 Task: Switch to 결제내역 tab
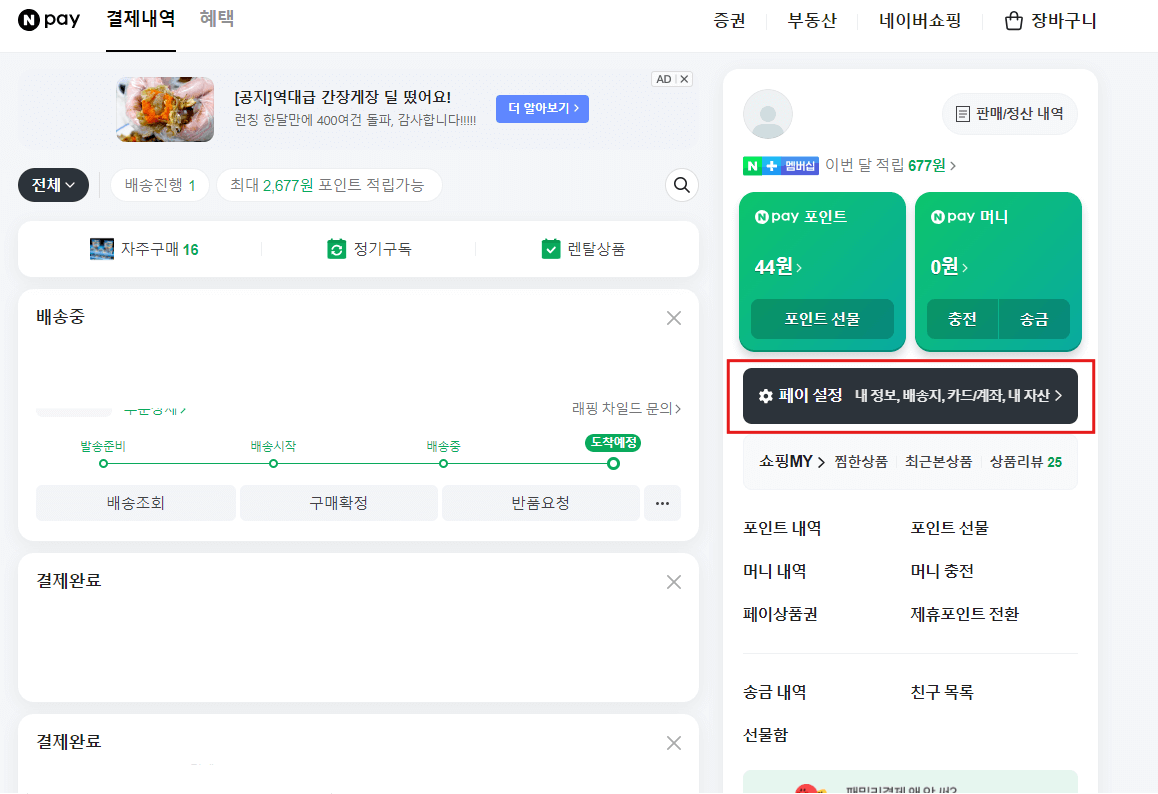[140, 18]
